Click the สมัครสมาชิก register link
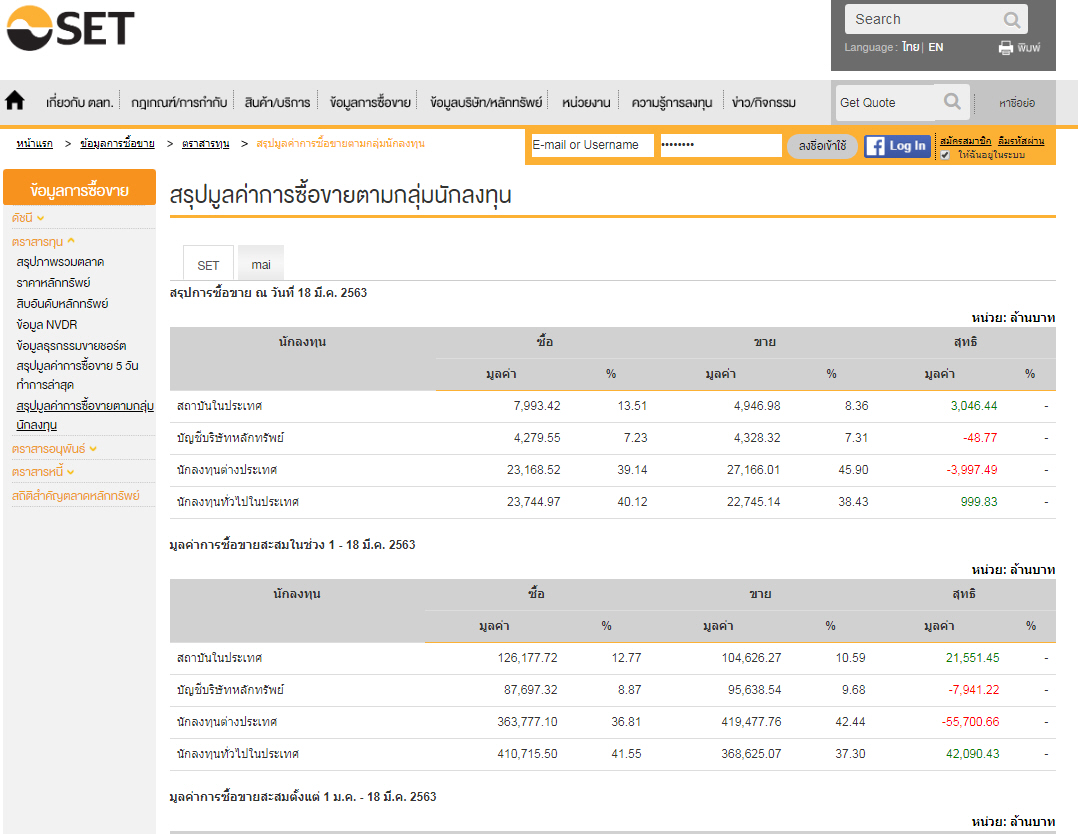This screenshot has height=834, width=1078. click(x=965, y=141)
